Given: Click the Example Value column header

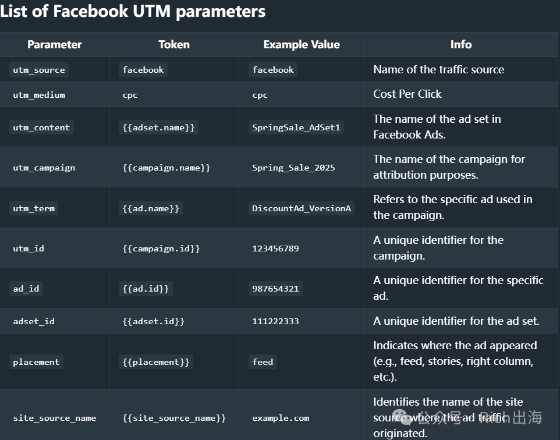Looking at the screenshot, I should tap(301, 44).
